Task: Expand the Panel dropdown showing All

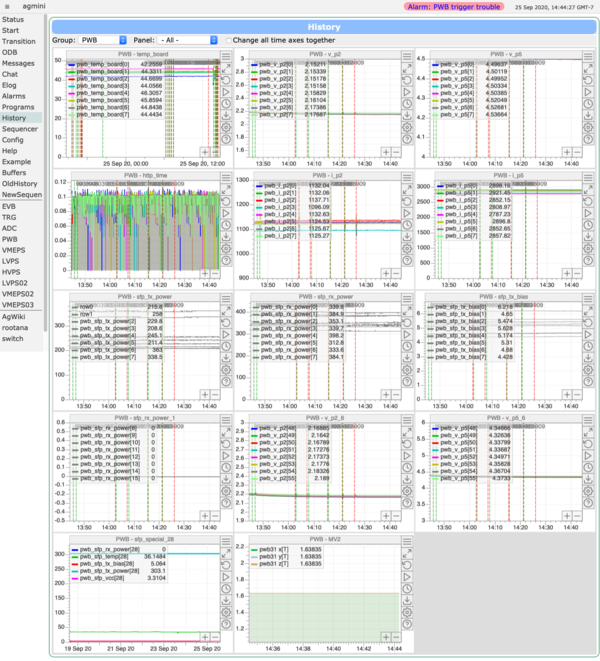Action: pyautogui.click(x=187, y=40)
